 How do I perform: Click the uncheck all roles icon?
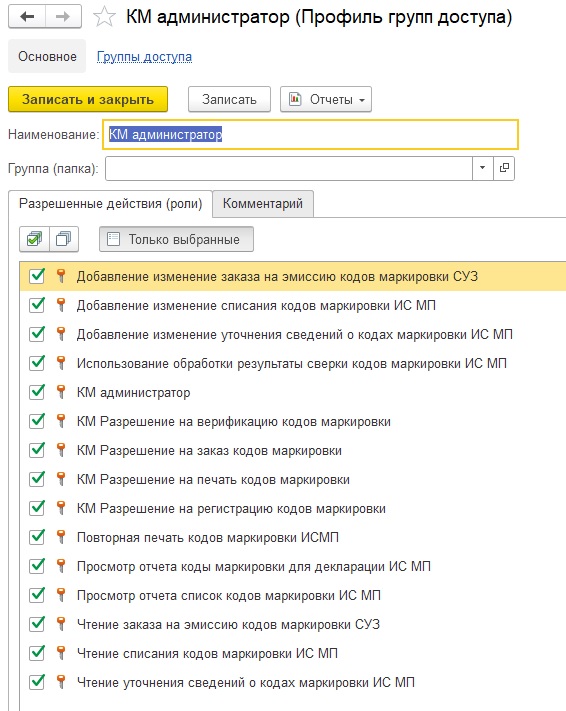(63, 239)
